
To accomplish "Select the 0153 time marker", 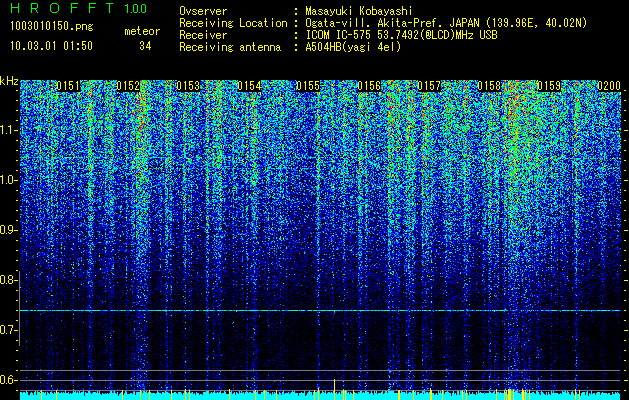I will coord(188,87).
